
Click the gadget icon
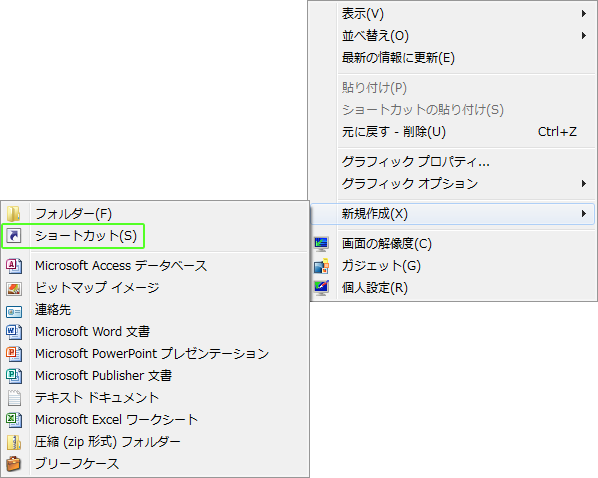pos(321,266)
